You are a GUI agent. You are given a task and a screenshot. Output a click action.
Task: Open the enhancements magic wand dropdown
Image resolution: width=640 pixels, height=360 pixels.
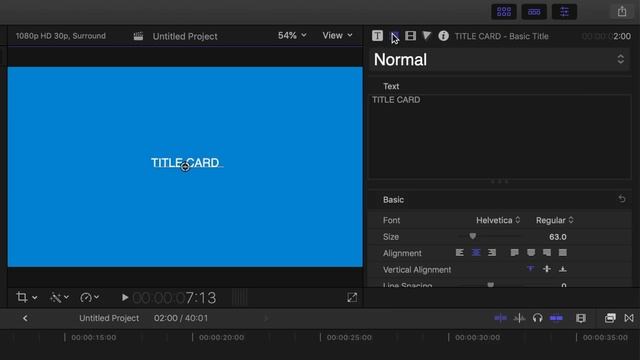tap(59, 297)
